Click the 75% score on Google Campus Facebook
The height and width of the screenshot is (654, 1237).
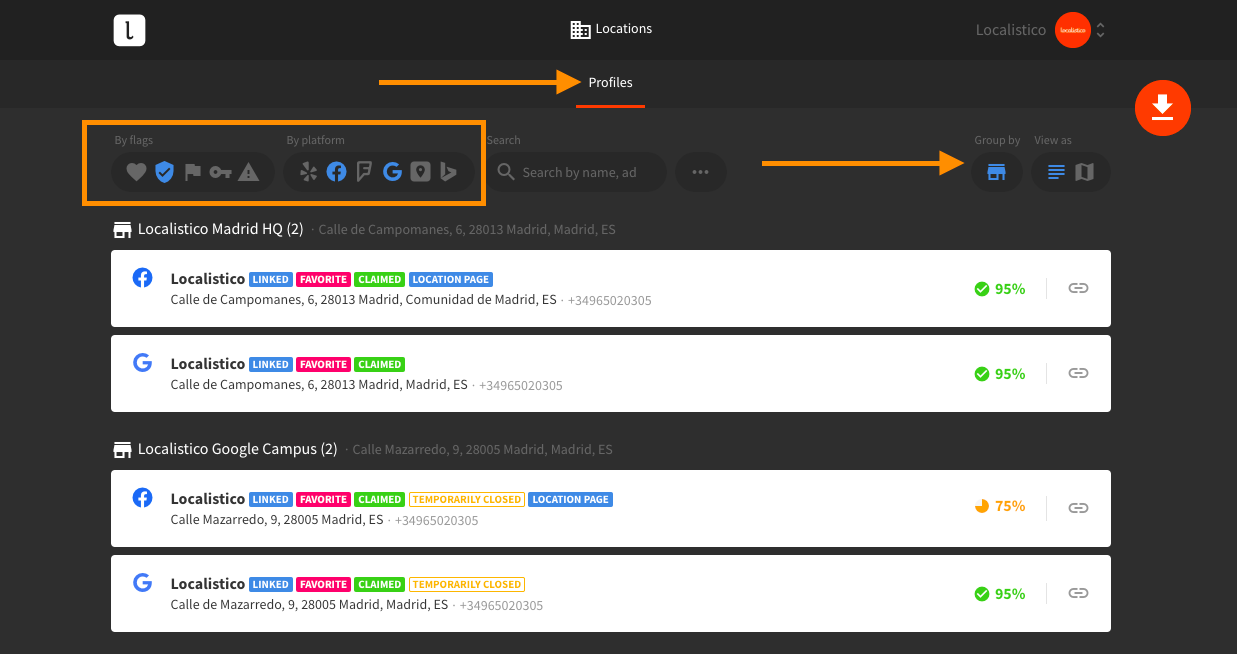(x=1000, y=506)
